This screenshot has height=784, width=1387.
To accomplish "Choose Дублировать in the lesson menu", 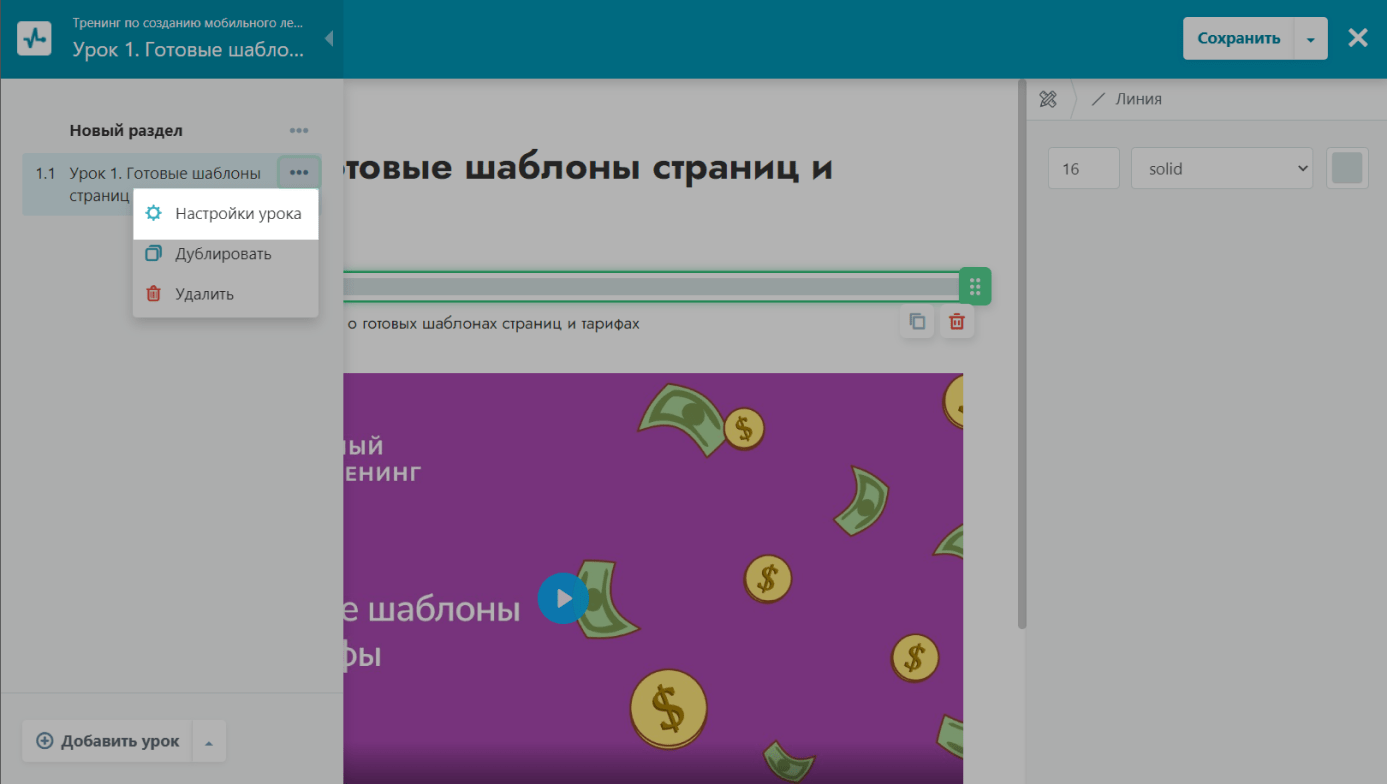I will coord(223,254).
